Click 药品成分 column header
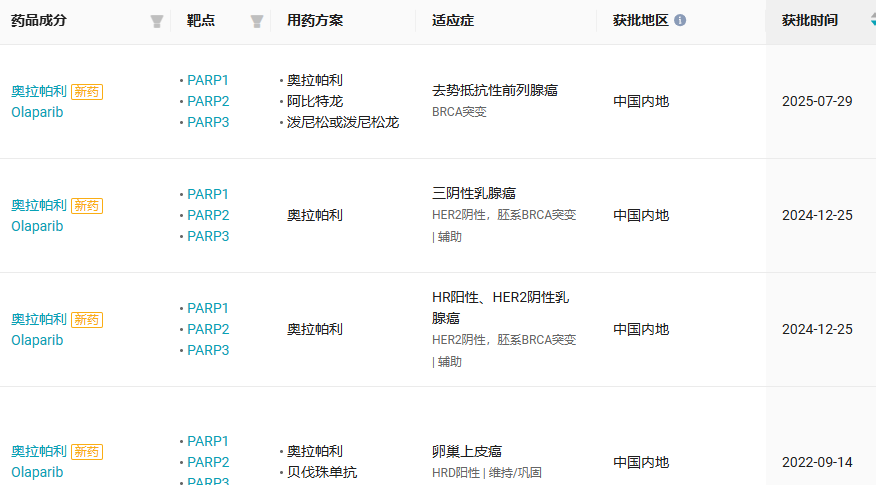 [x=39, y=21]
